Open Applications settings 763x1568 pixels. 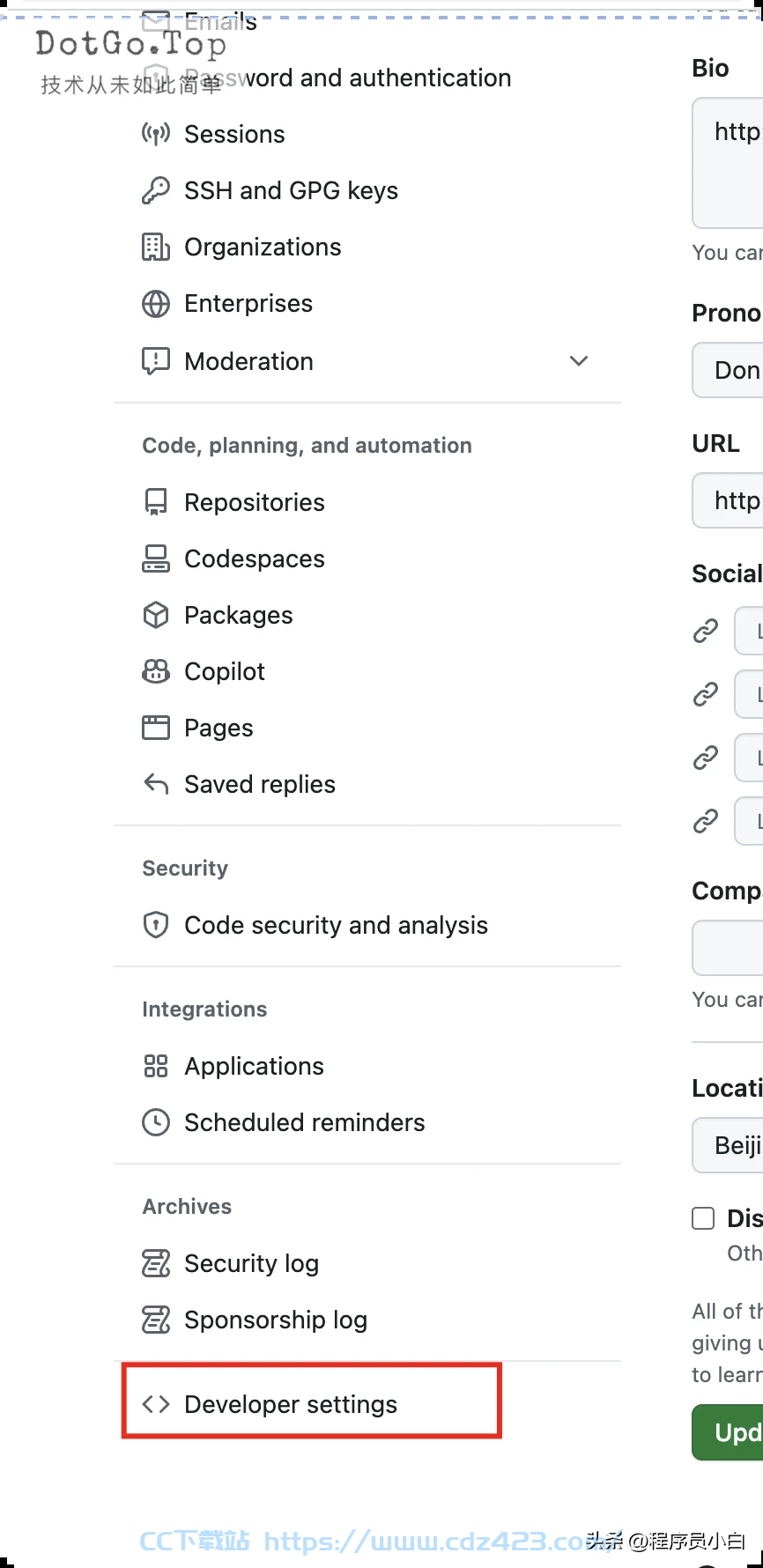pyautogui.click(x=254, y=1066)
